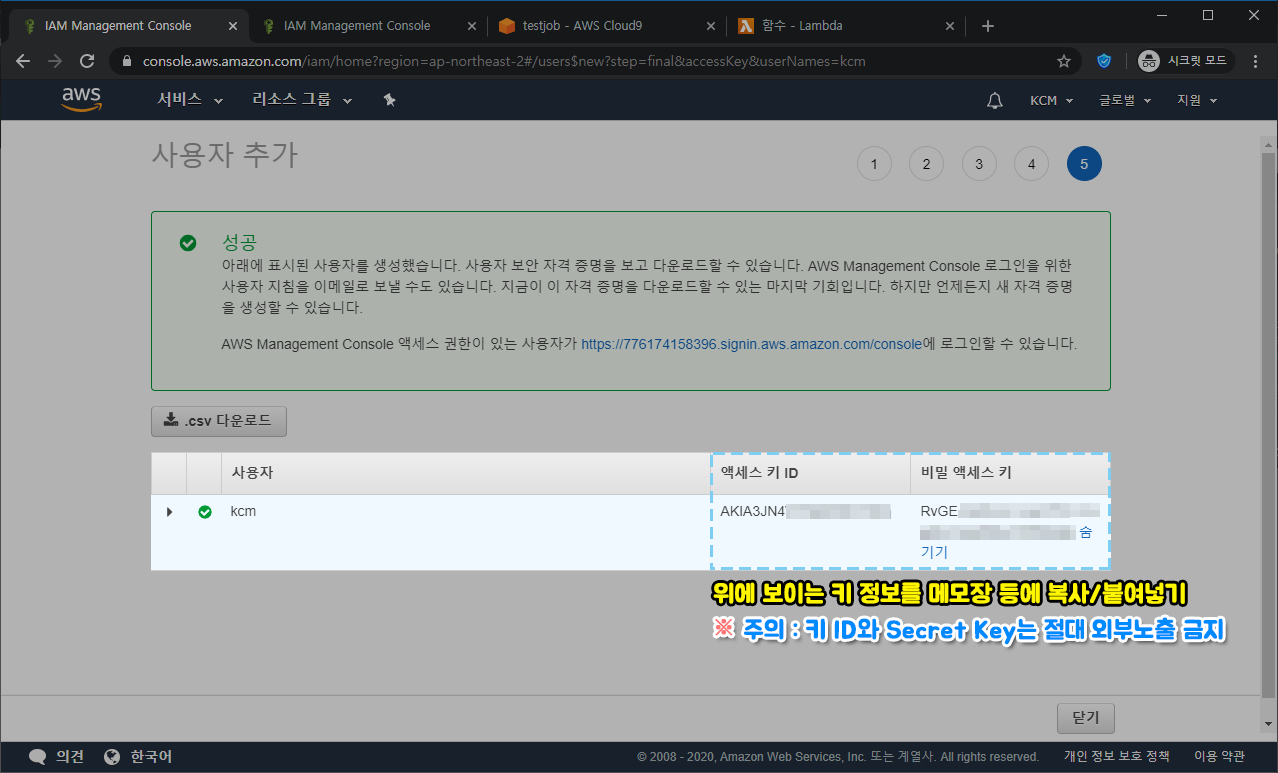This screenshot has height=773, width=1278.
Task: Click the feedback speech bubble icon
Action: pos(38,757)
